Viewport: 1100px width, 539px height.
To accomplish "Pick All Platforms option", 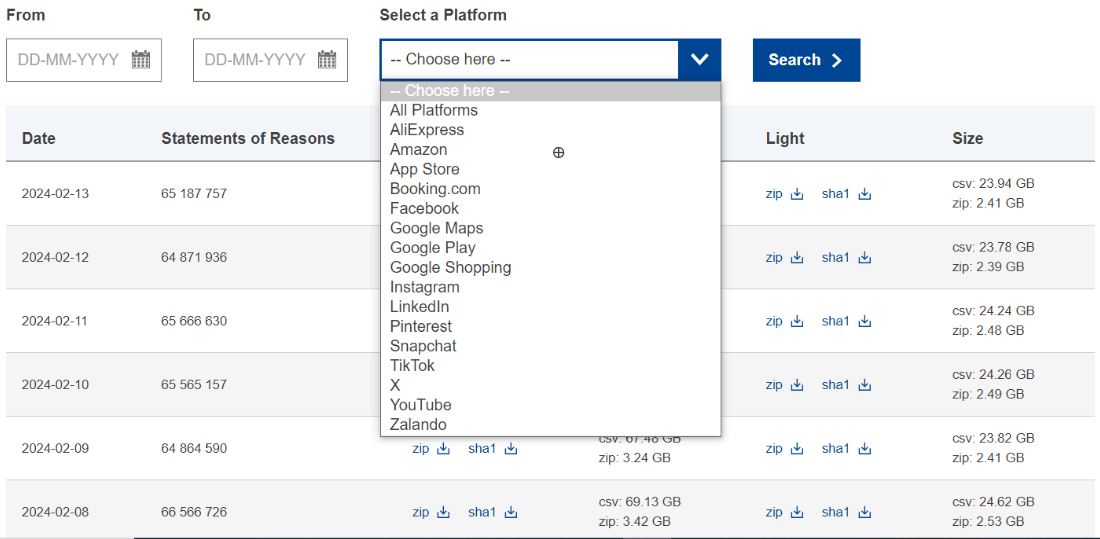I will pos(433,110).
